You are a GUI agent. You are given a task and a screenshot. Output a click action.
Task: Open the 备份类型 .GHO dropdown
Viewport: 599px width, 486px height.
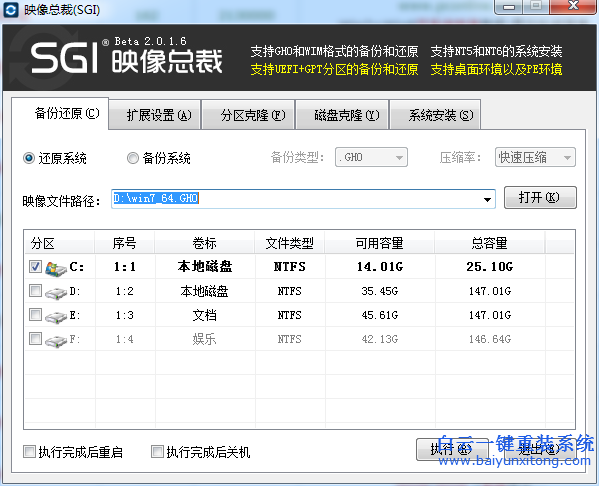tap(371, 157)
